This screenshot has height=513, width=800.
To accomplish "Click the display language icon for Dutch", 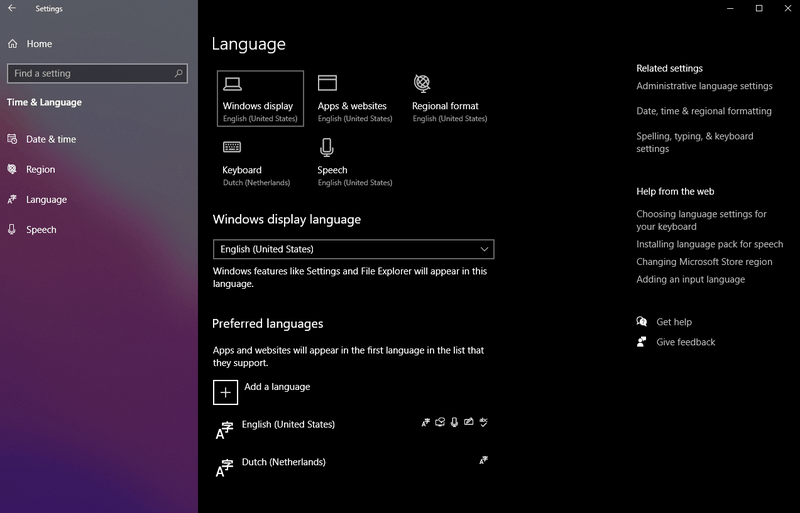I will click(483, 460).
